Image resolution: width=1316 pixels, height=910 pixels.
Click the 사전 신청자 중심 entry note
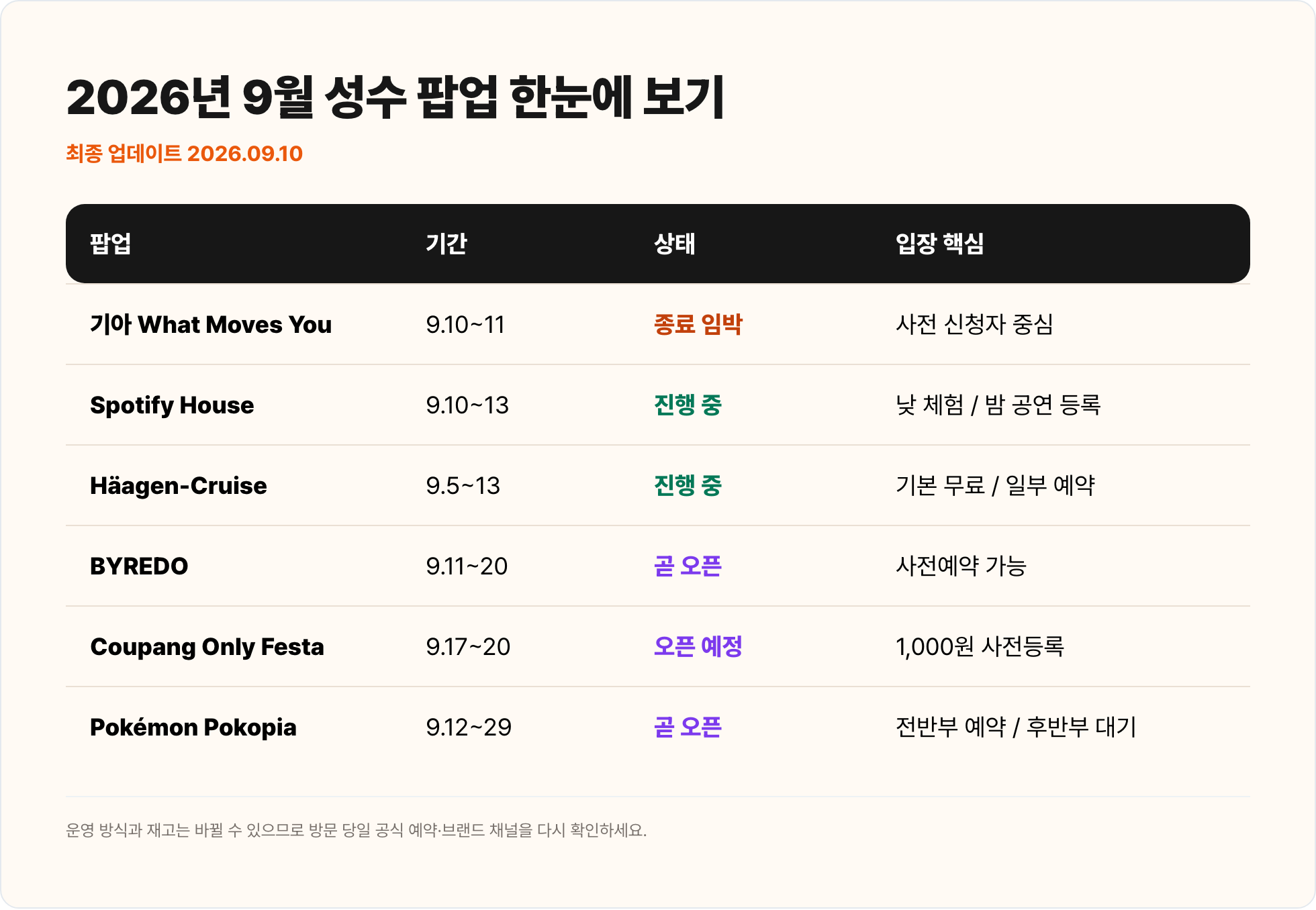[974, 325]
